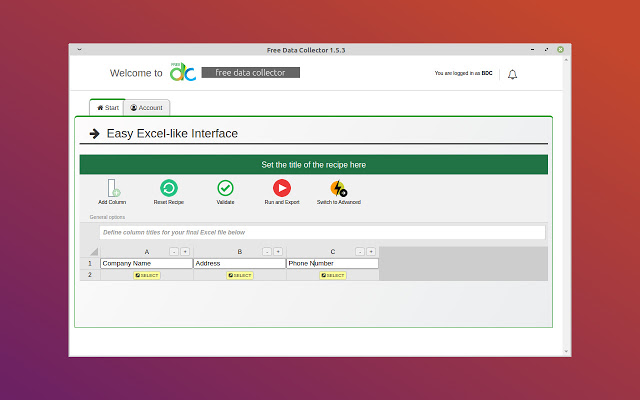The image size is (640, 400).
Task: Click the Add Column icon
Action: [112, 188]
